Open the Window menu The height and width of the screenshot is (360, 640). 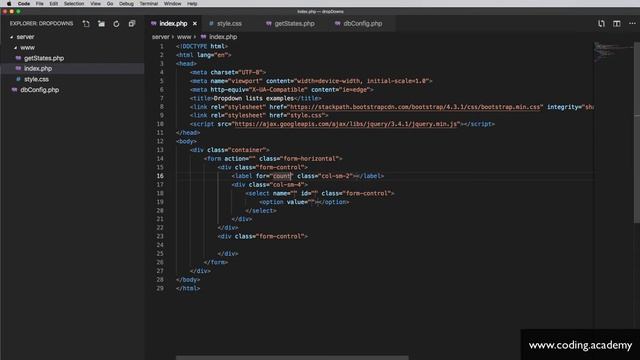tap(173, 3)
